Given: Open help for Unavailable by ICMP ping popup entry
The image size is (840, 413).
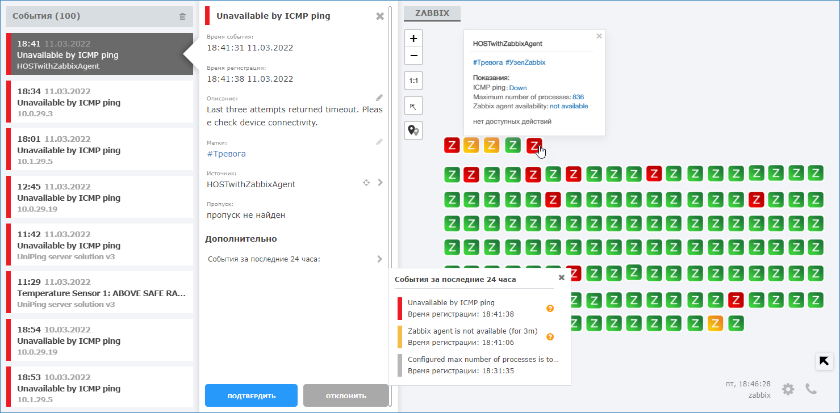Looking at the screenshot, I should [x=549, y=309].
